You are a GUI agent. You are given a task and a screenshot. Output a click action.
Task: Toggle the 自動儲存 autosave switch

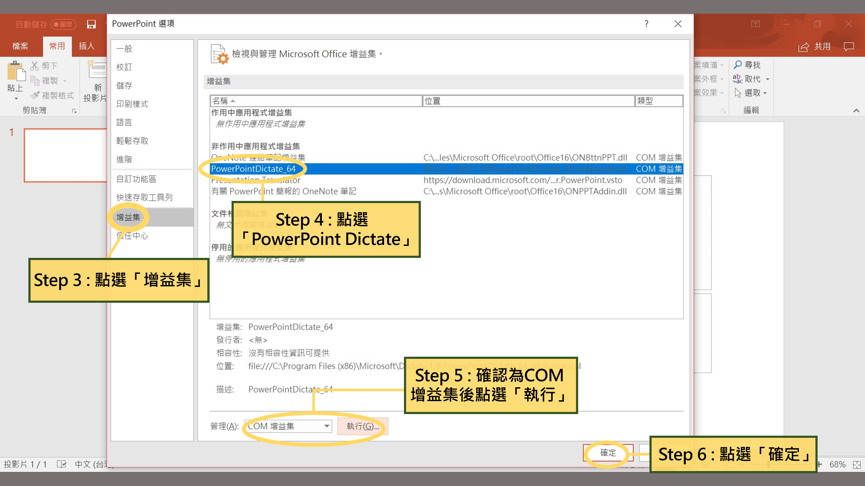click(x=62, y=24)
